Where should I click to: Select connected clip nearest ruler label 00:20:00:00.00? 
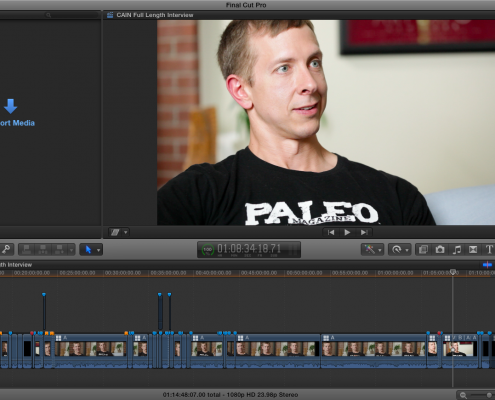pyautogui.click(x=44, y=312)
